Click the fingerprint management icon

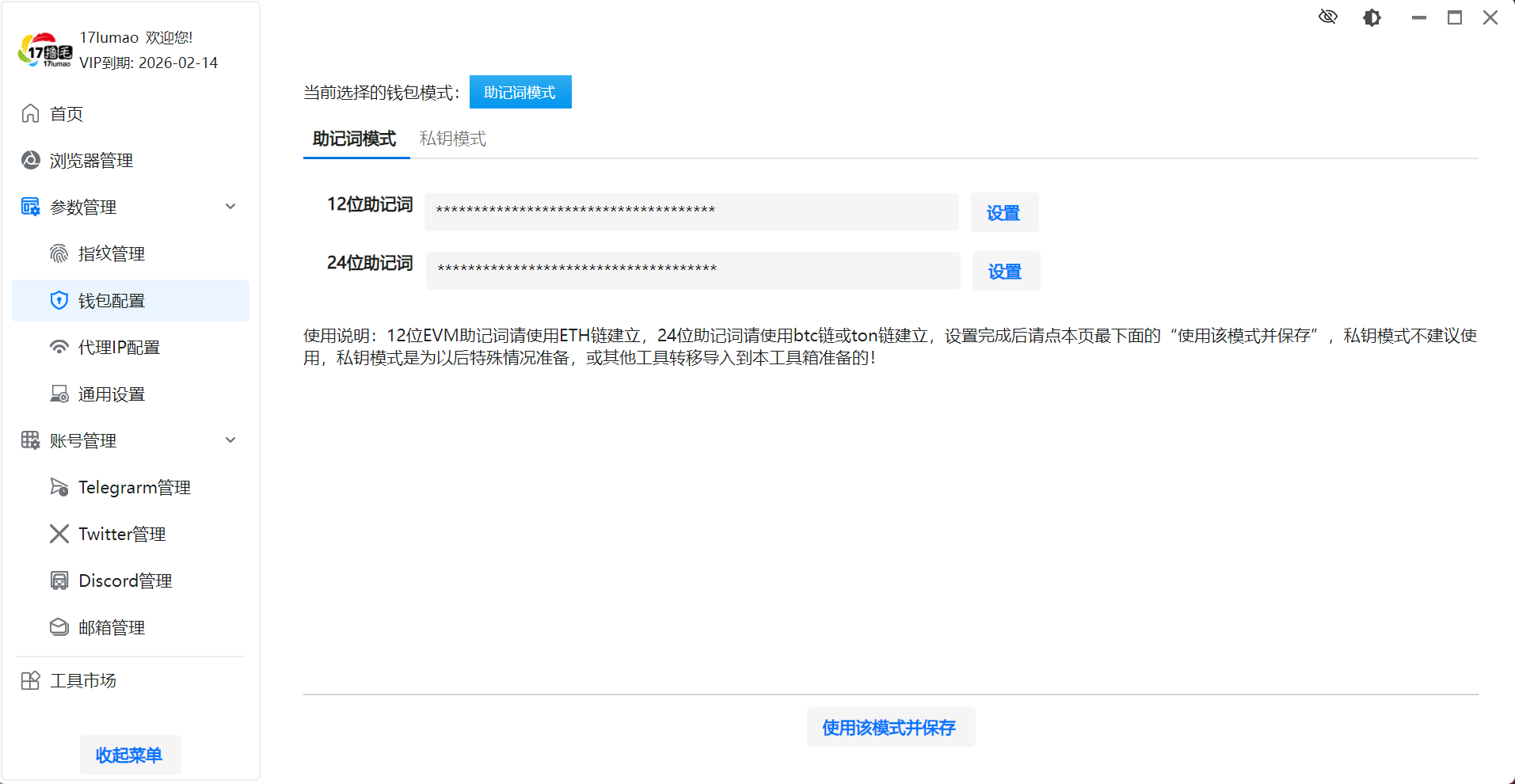pyautogui.click(x=59, y=253)
